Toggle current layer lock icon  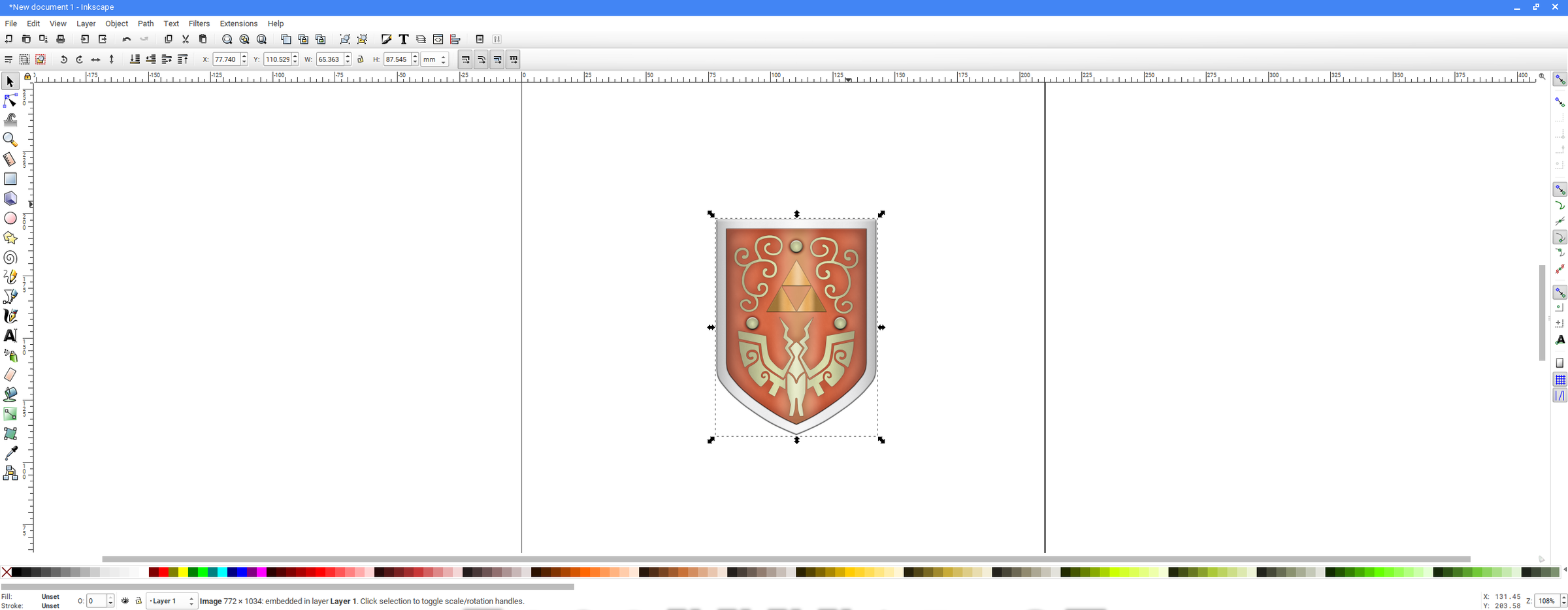[x=139, y=601]
